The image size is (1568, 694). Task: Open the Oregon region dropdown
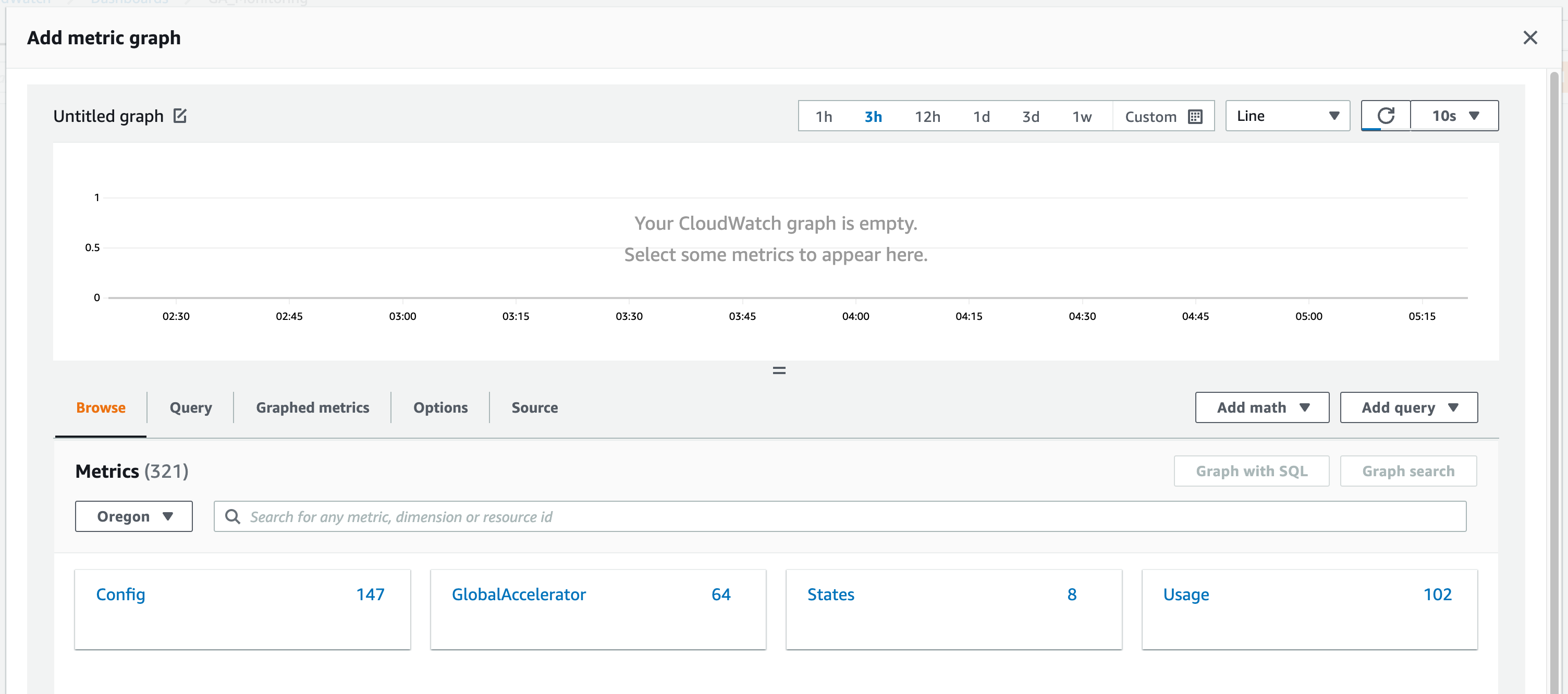(134, 516)
